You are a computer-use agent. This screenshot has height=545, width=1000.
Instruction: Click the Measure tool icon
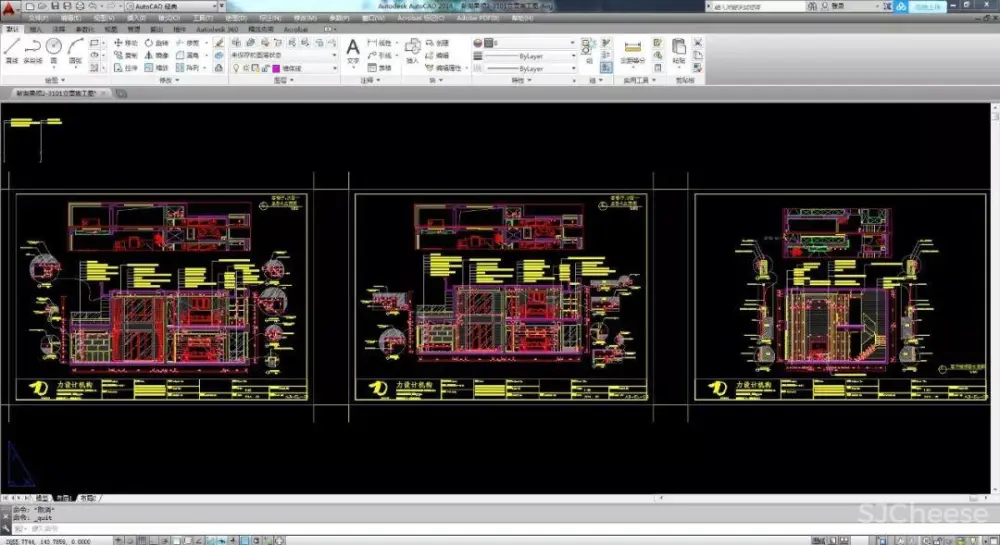[x=631, y=48]
